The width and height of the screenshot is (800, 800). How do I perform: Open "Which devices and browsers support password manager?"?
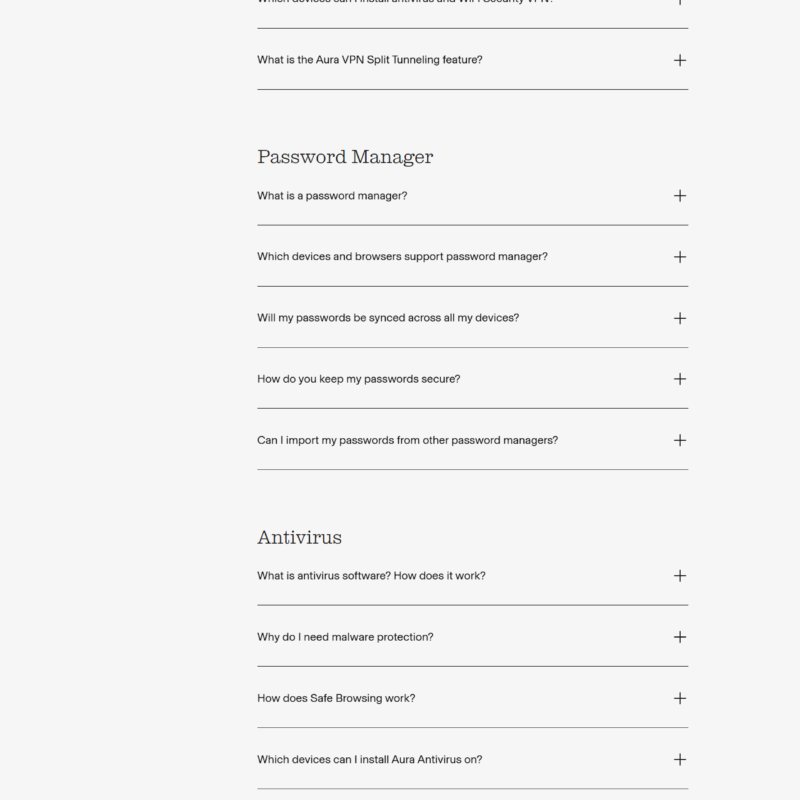click(x=402, y=257)
